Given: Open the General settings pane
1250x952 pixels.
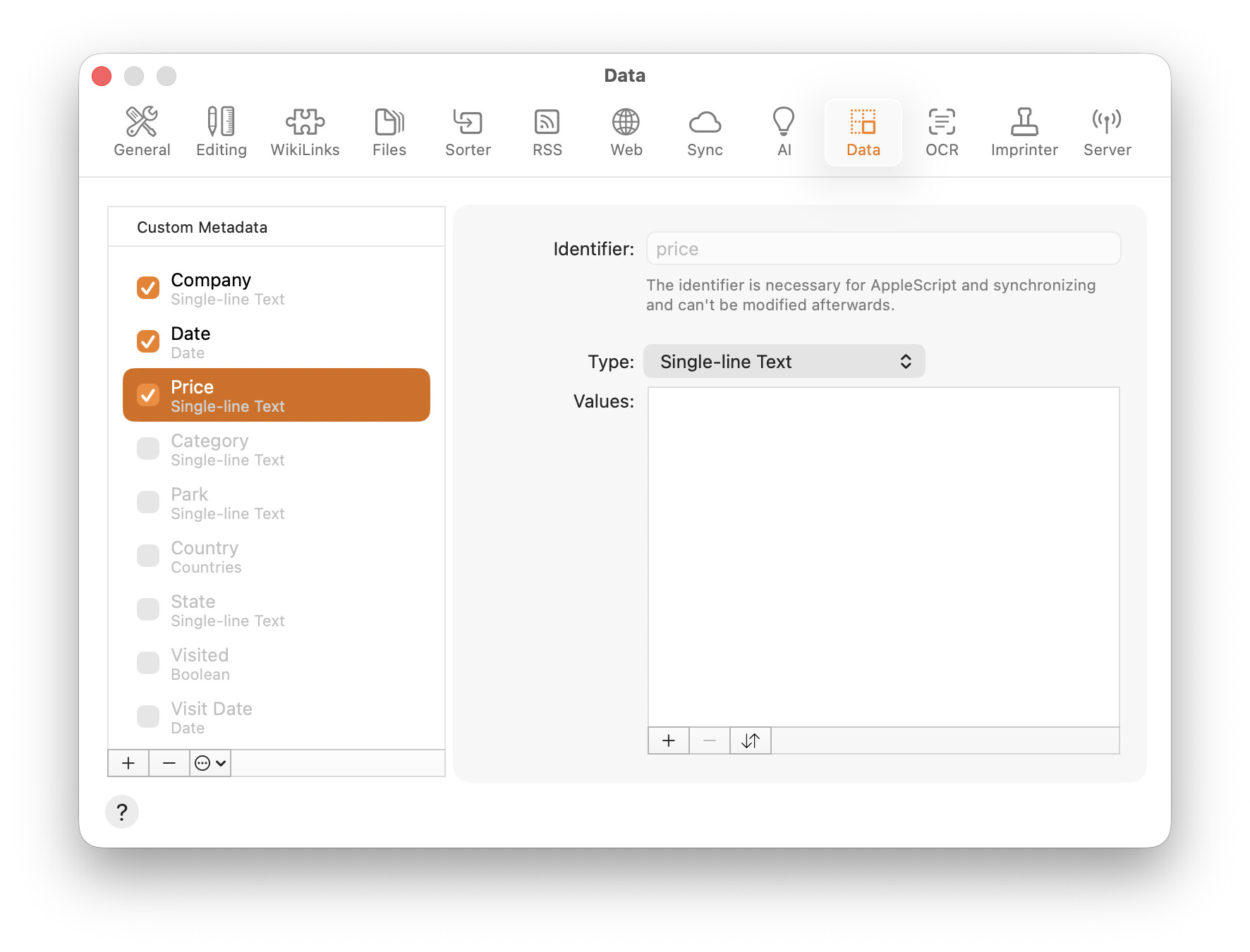Looking at the screenshot, I should pos(142,132).
